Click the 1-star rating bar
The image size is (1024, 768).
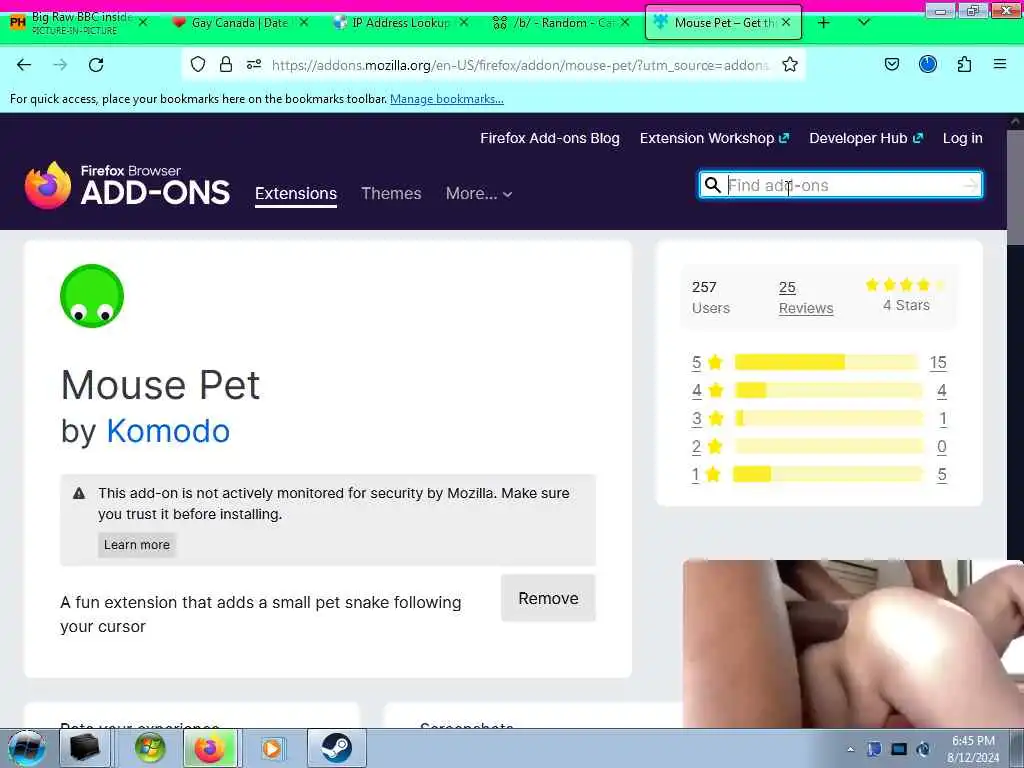[x=828, y=474]
